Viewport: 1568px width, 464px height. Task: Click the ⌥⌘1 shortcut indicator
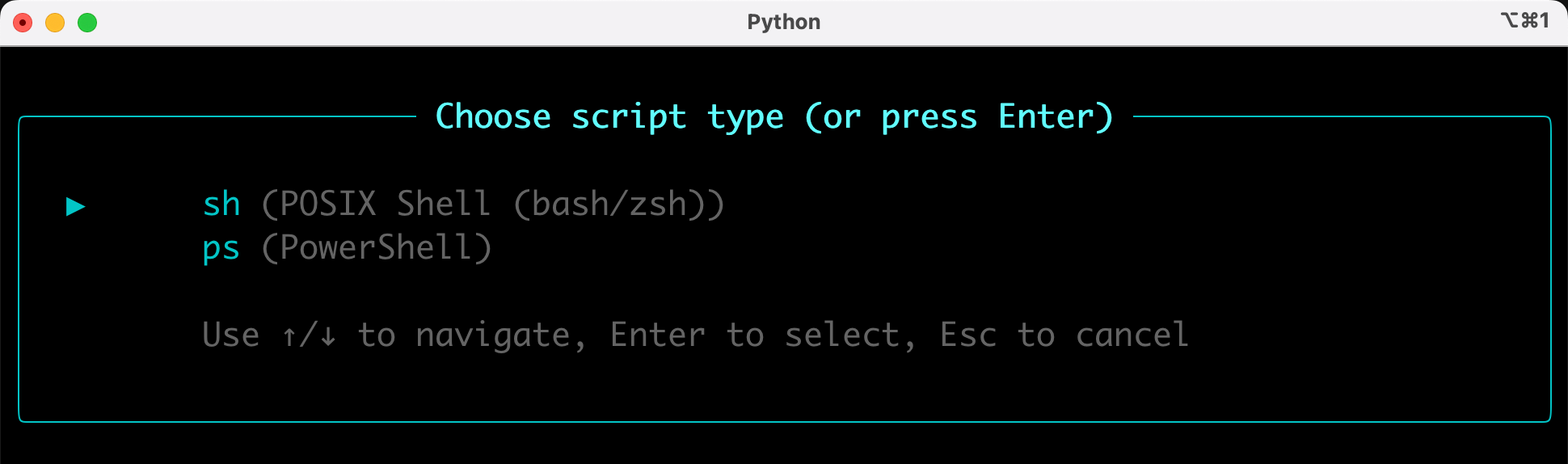[1524, 21]
